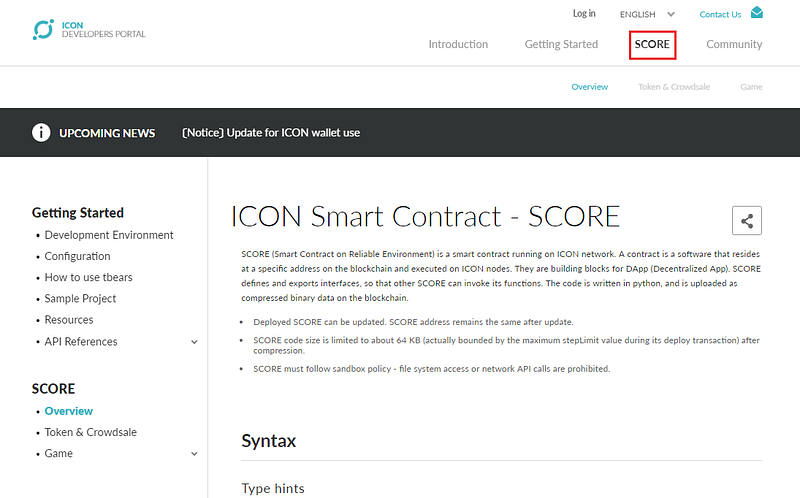Image resolution: width=800 pixels, height=498 pixels.
Task: Select the SCORE top menu item
Action: [652, 44]
